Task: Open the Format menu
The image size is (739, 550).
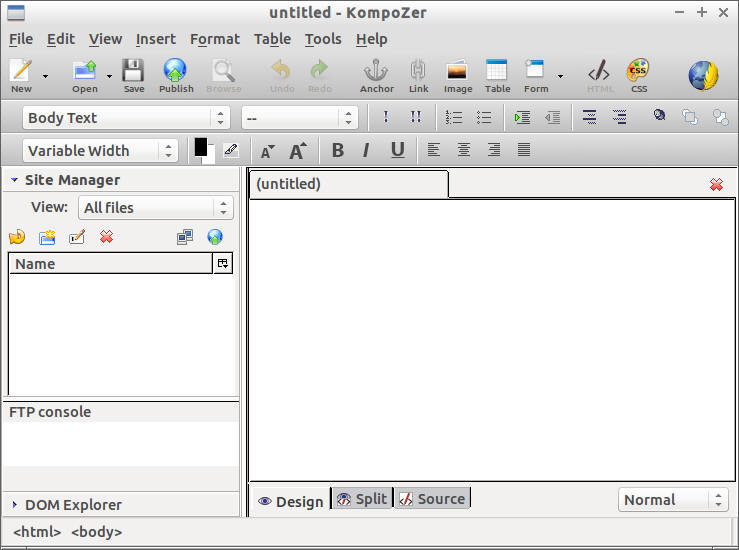Action: tap(215, 39)
